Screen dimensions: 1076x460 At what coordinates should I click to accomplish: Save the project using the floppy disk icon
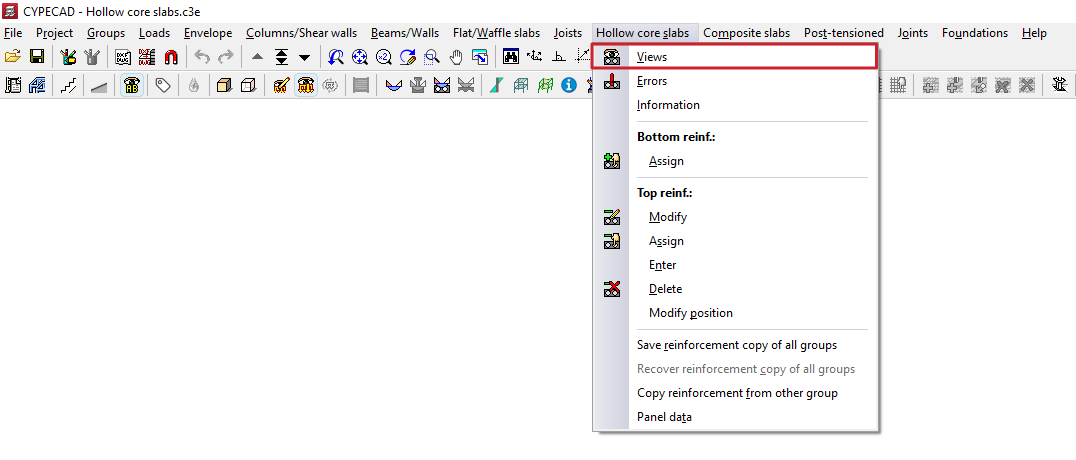point(37,57)
